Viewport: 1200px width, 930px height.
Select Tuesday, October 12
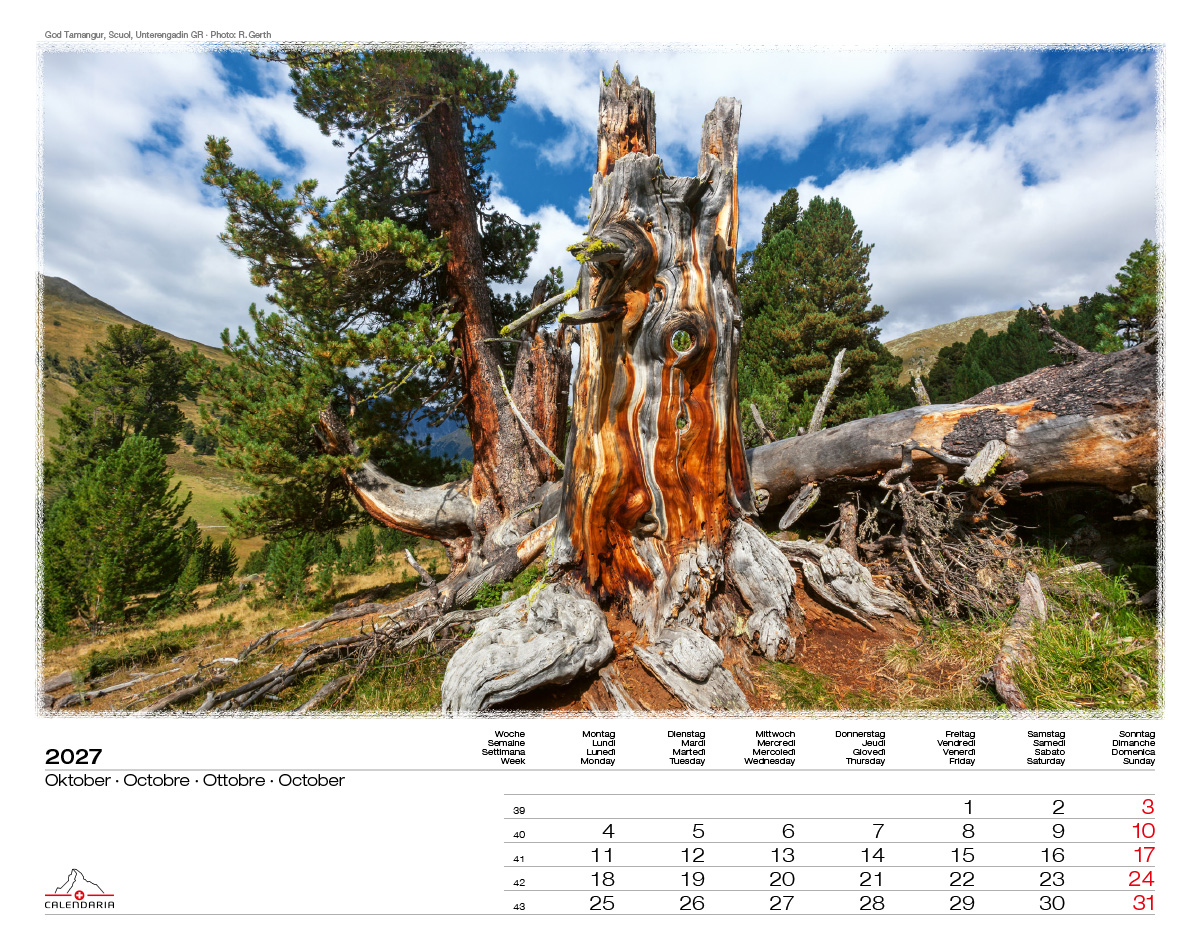pos(692,855)
